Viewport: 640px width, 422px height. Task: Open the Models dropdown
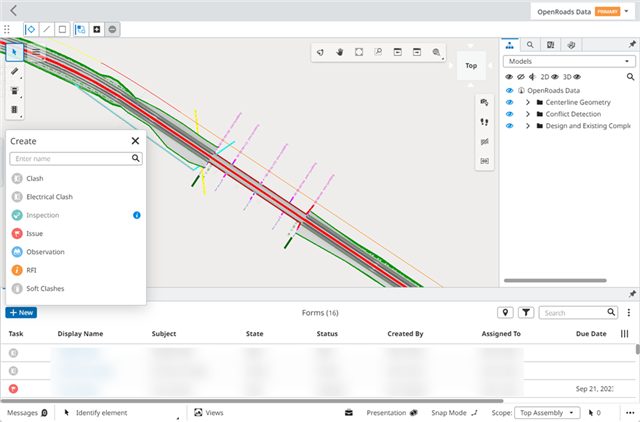pyautogui.click(x=569, y=61)
